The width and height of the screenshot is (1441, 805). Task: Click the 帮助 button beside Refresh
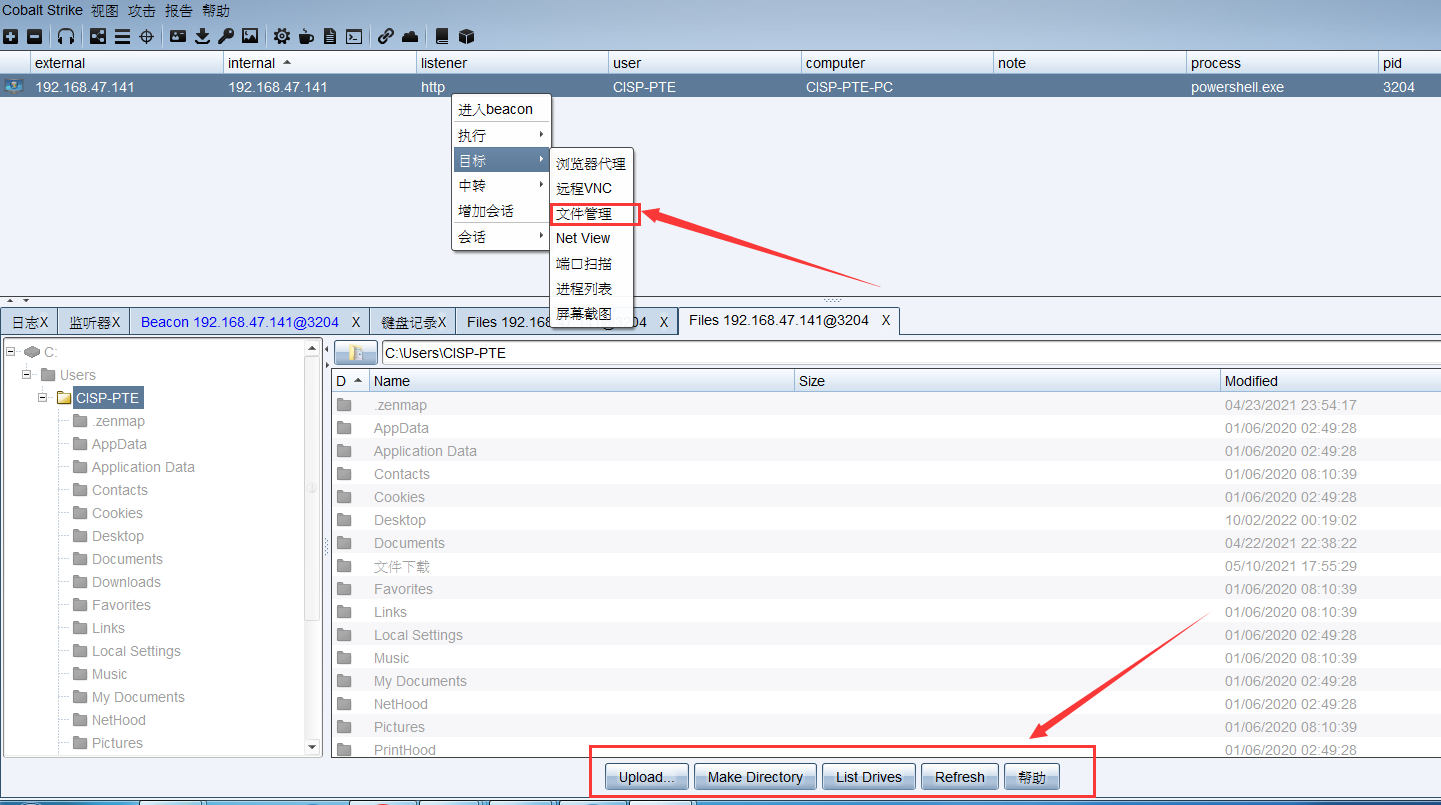pyautogui.click(x=1032, y=777)
